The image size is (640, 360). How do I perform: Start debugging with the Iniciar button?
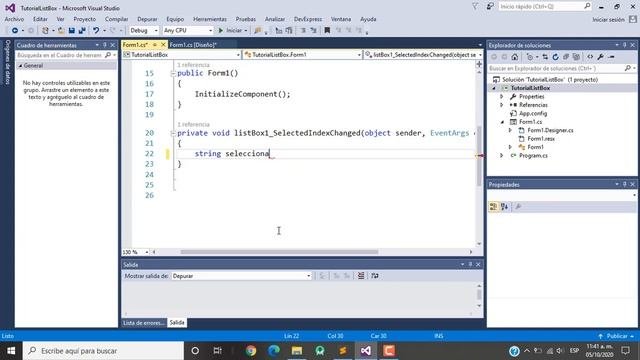(232, 31)
